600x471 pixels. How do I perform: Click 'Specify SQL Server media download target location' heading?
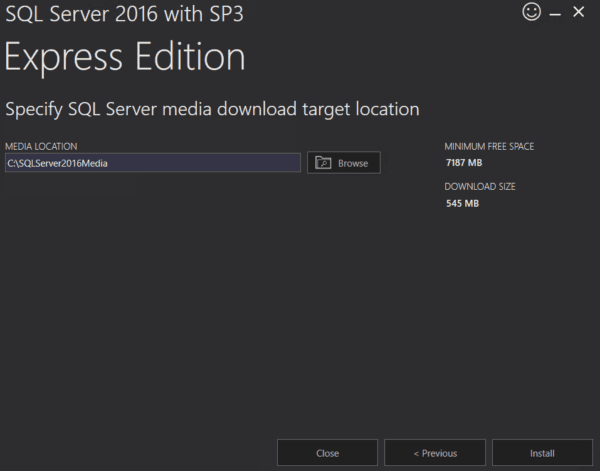[x=212, y=110]
